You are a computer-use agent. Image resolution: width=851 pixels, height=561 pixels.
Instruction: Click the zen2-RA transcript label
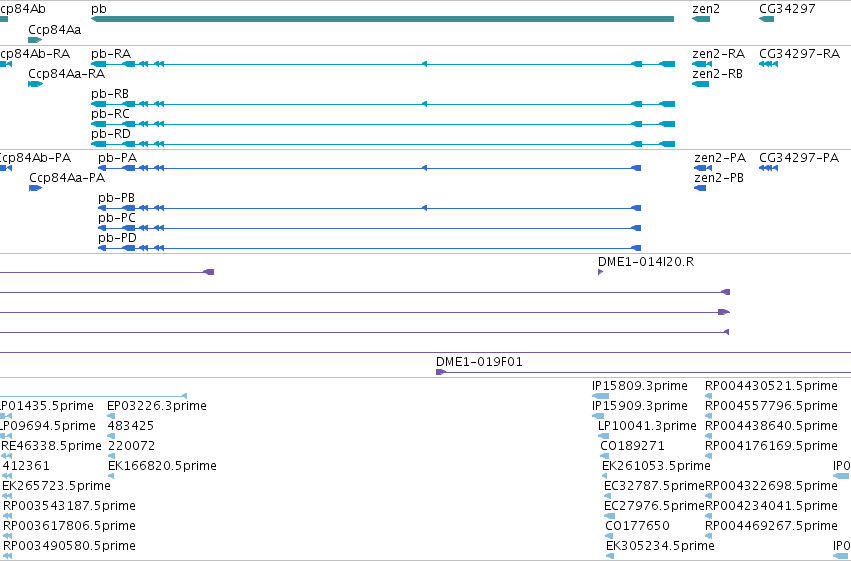[x=719, y=54]
